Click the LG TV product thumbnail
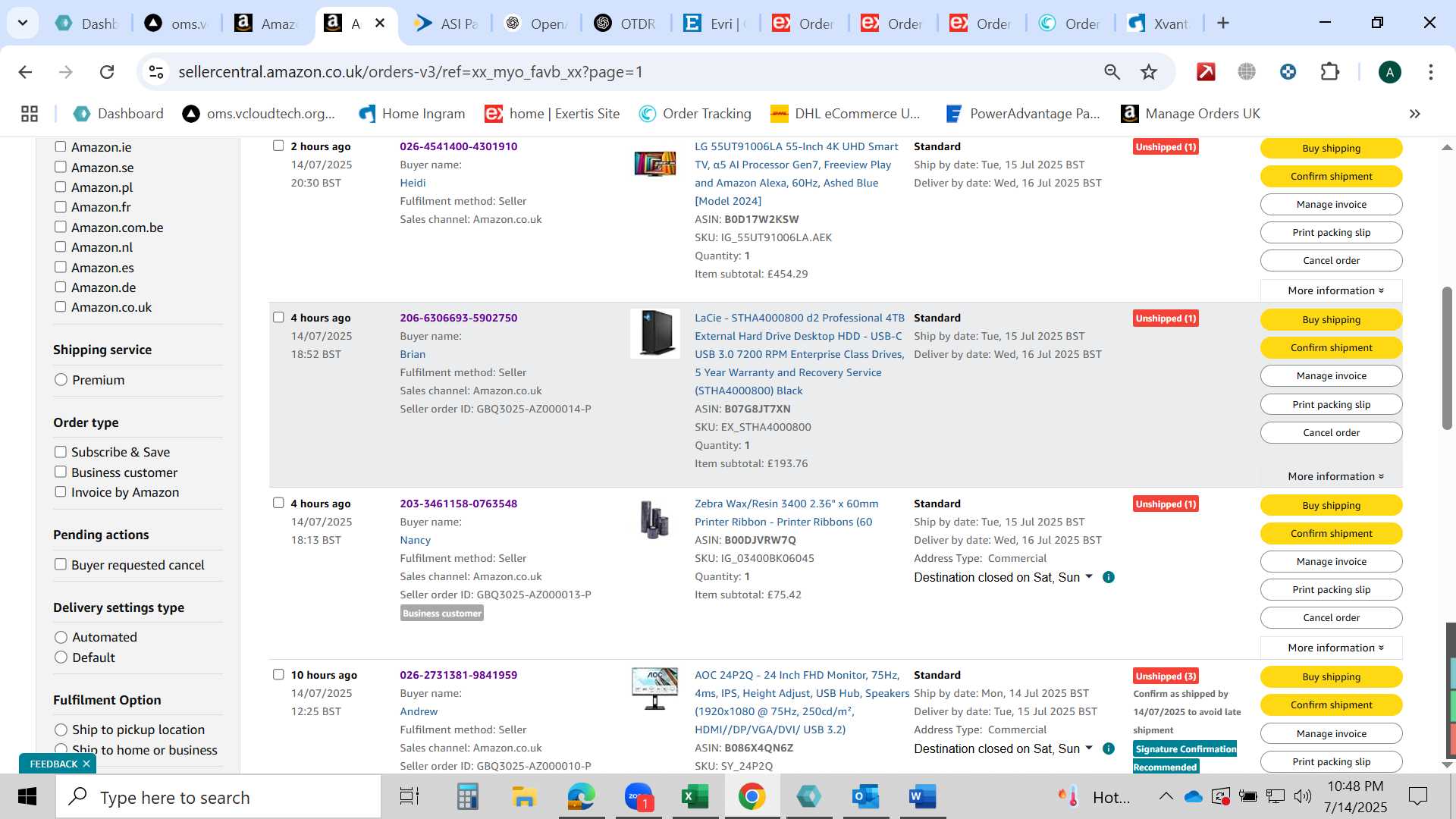The width and height of the screenshot is (1456, 819). [654, 163]
